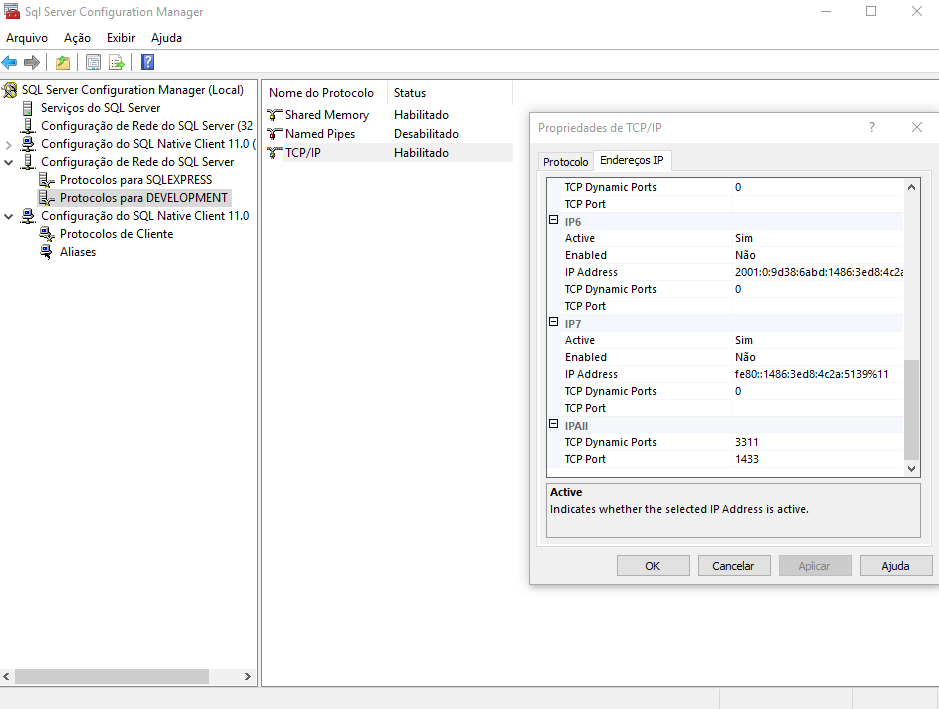Click the blue Help question mark icon
Viewport: 939px width, 709px height.
coord(147,62)
